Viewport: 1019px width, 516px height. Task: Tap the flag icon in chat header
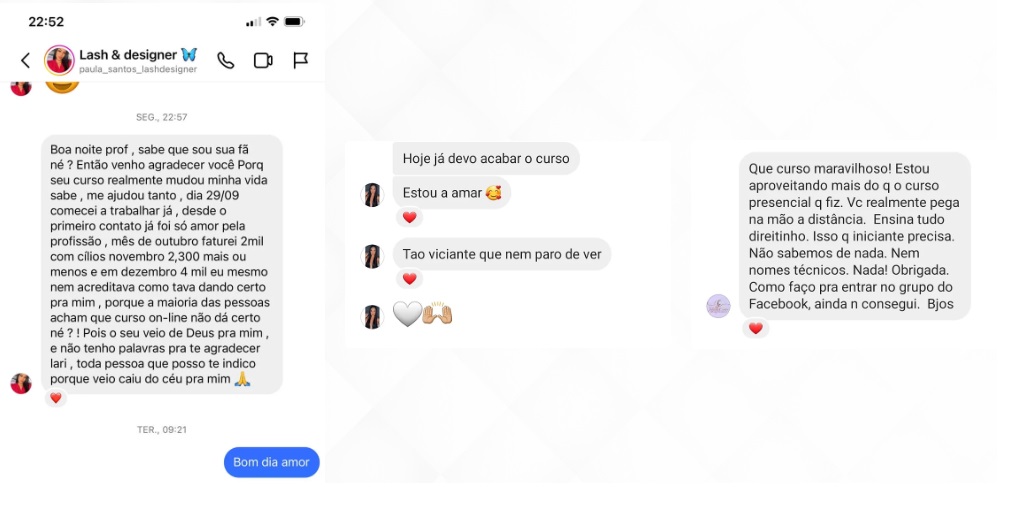click(x=300, y=60)
